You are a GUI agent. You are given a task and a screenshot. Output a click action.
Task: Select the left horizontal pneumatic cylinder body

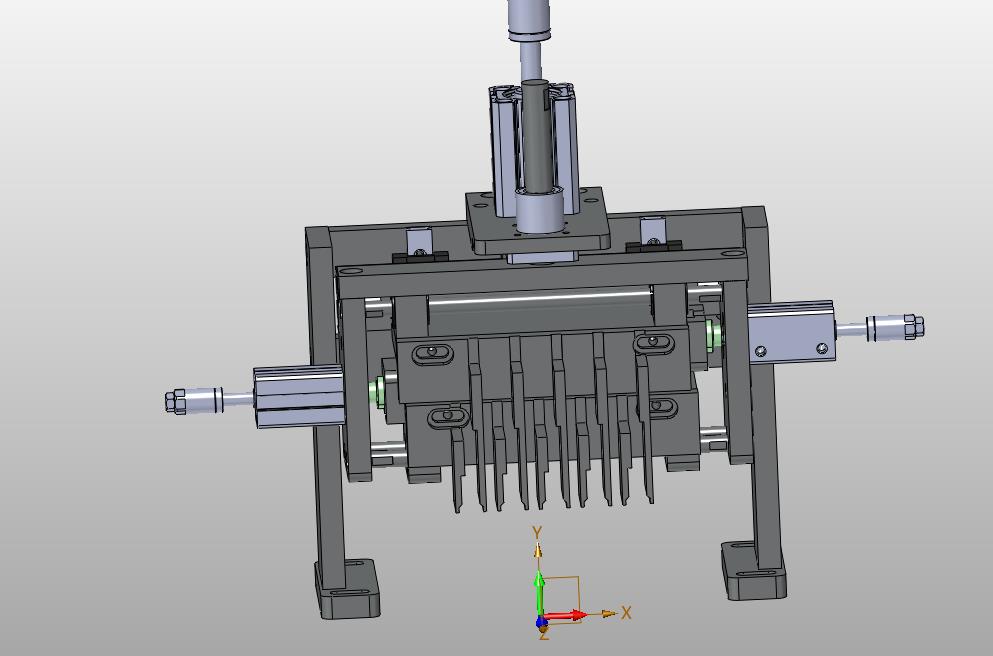click(299, 396)
